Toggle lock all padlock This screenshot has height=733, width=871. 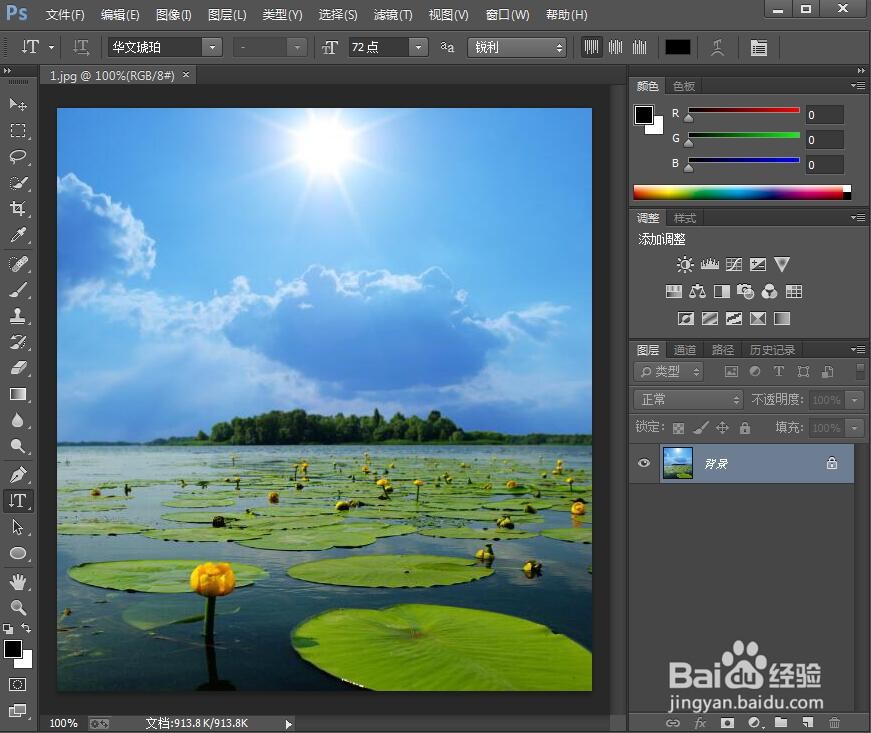[745, 428]
